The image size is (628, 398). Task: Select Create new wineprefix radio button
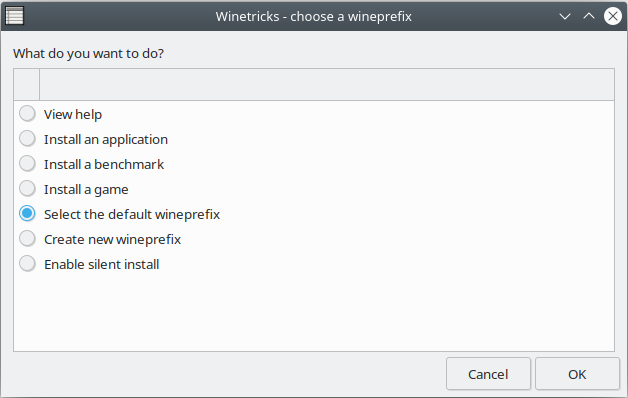27,239
